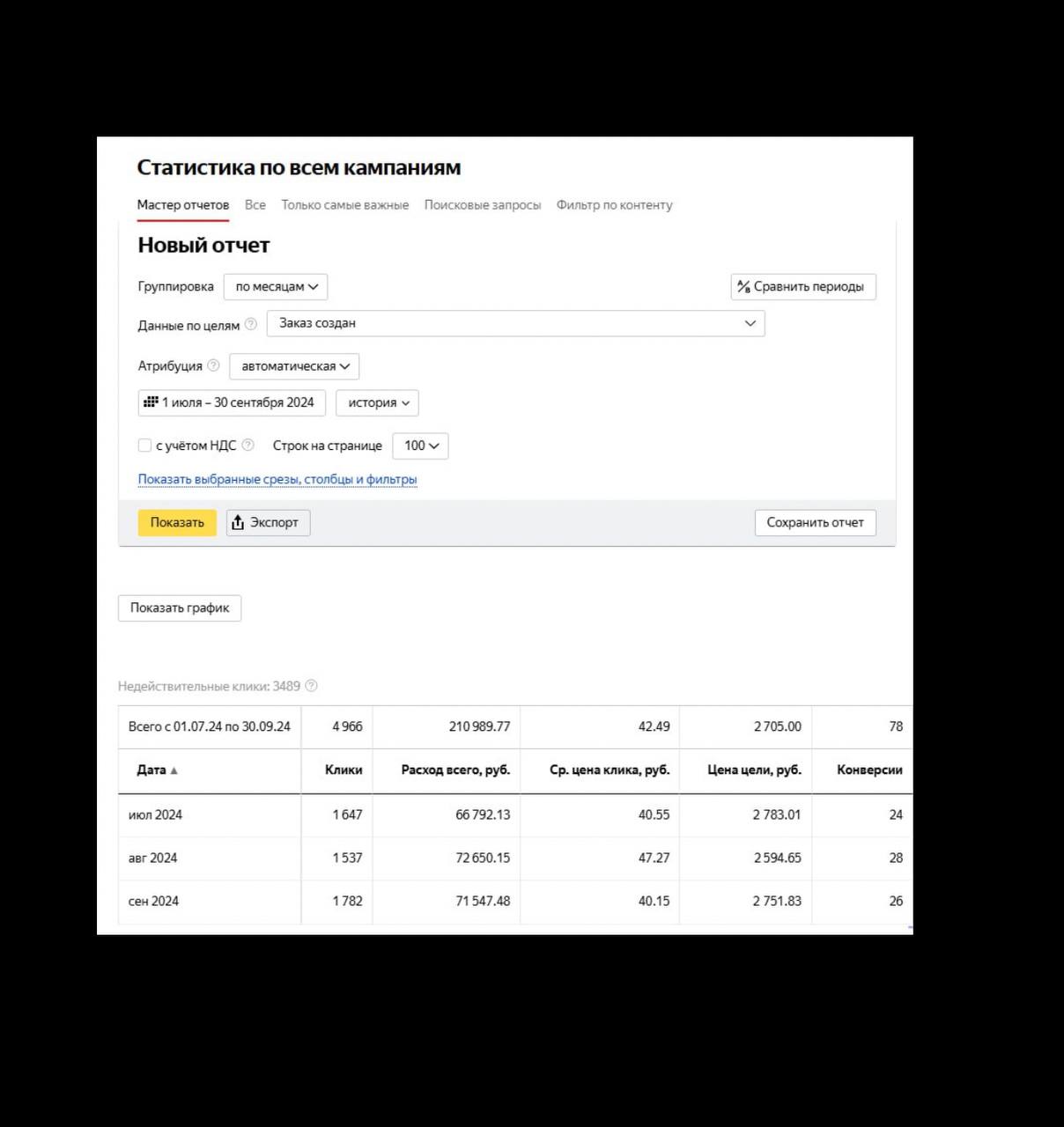Click the Экспорт button
This screenshot has width=1064, height=1127.
coord(268,523)
